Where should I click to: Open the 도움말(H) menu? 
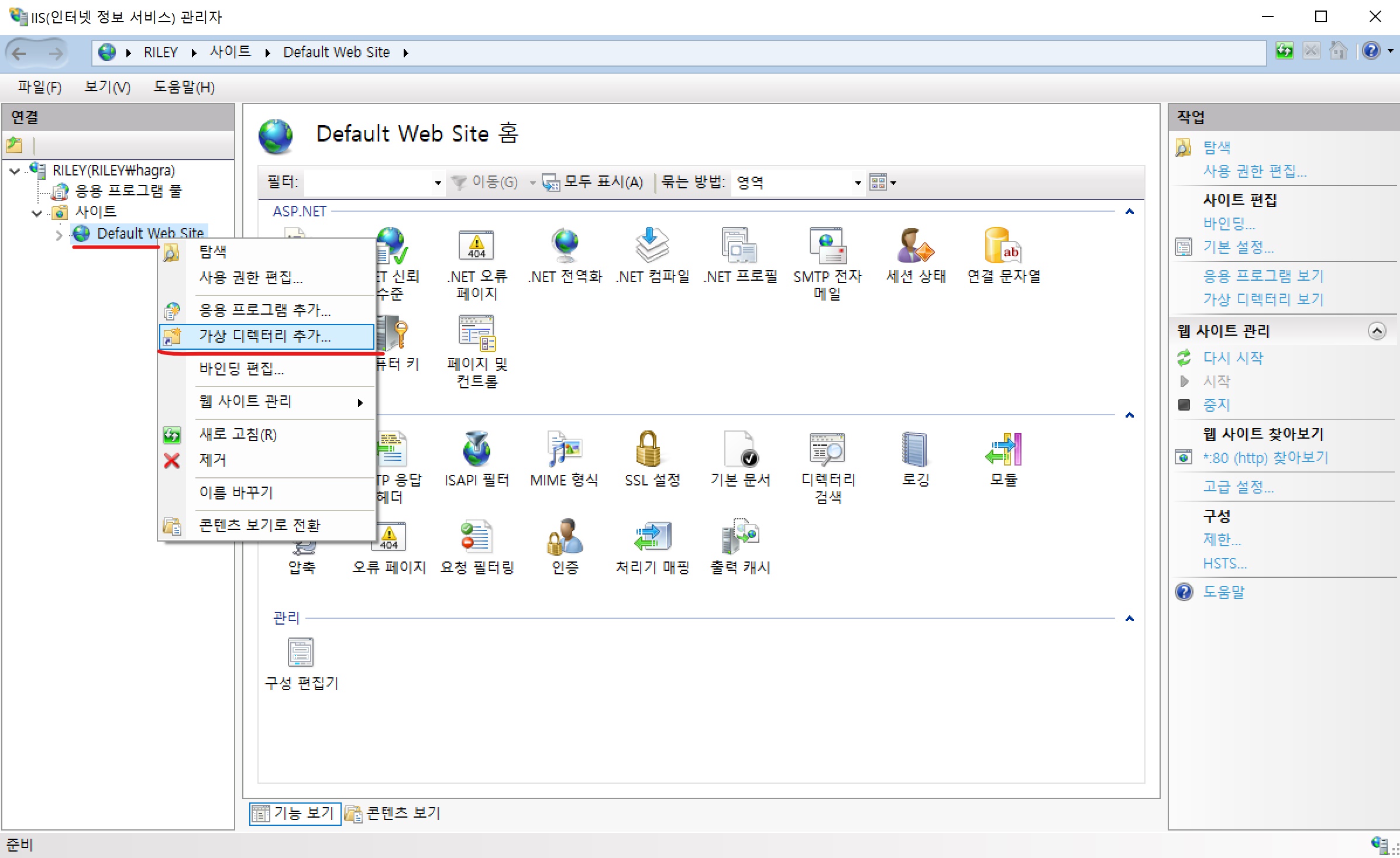pyautogui.click(x=184, y=87)
